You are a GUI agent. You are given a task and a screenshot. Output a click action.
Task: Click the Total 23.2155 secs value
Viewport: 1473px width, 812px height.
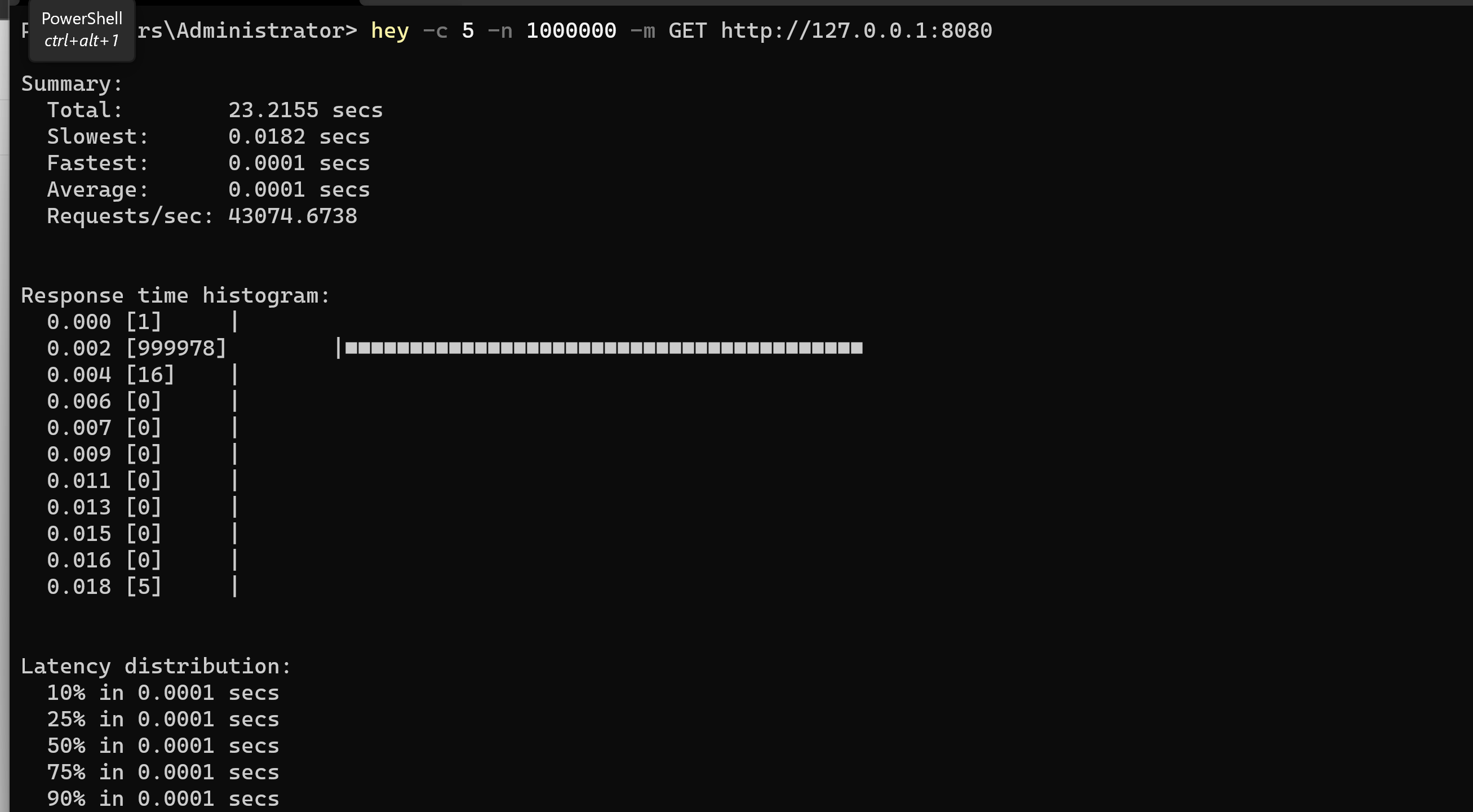coord(305,110)
